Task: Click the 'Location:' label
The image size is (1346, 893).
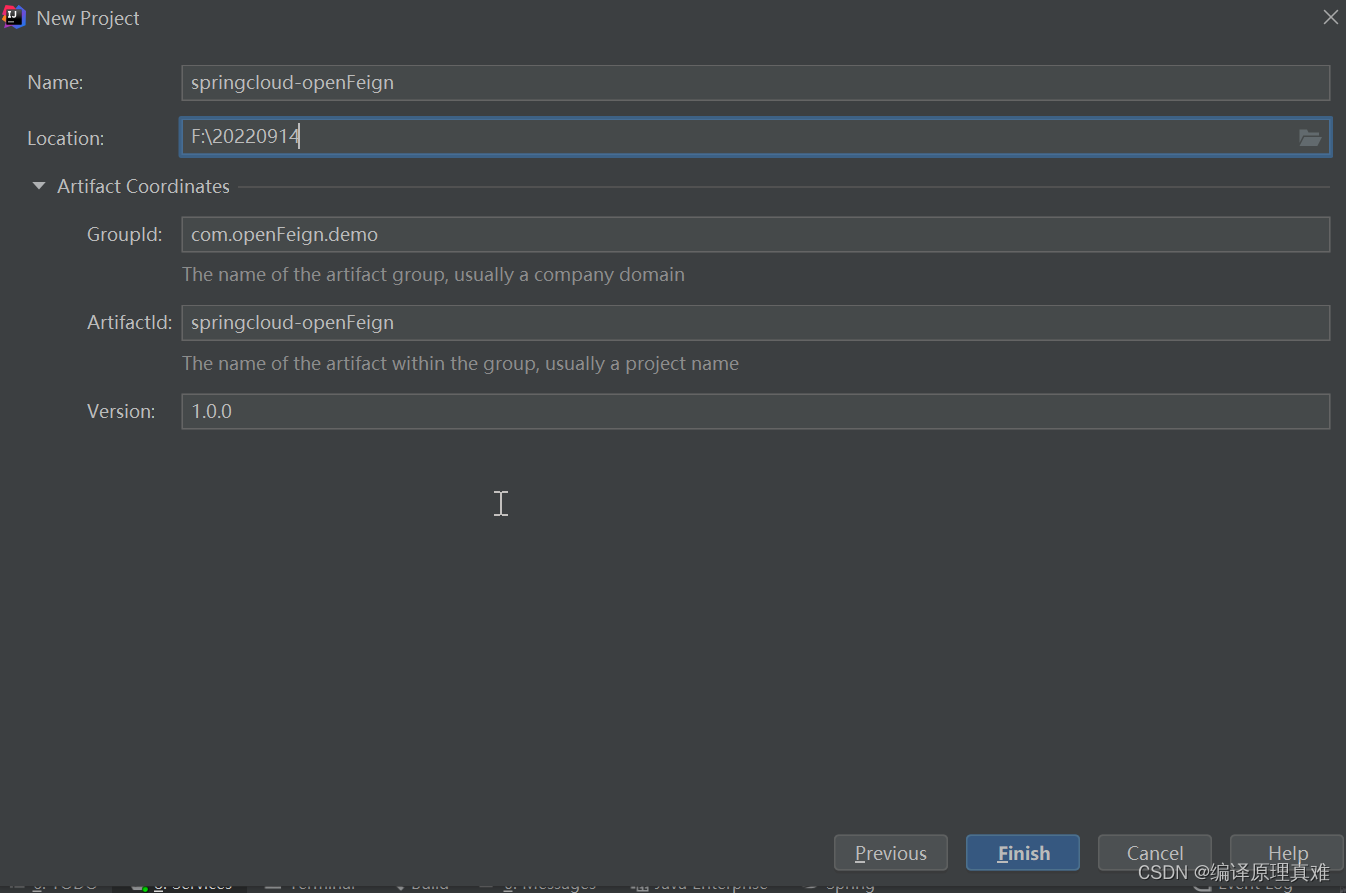Action: pos(66,139)
